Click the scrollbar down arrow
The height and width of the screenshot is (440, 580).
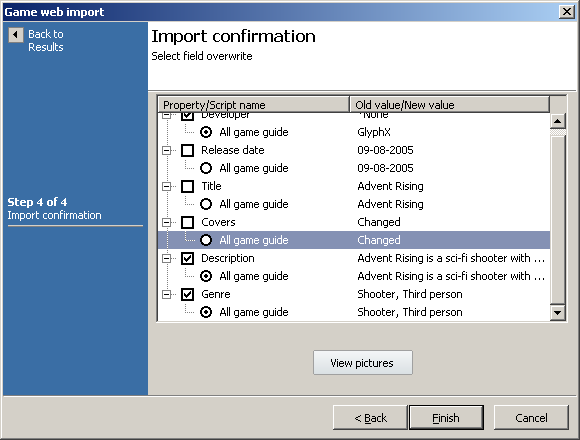[x=557, y=313]
